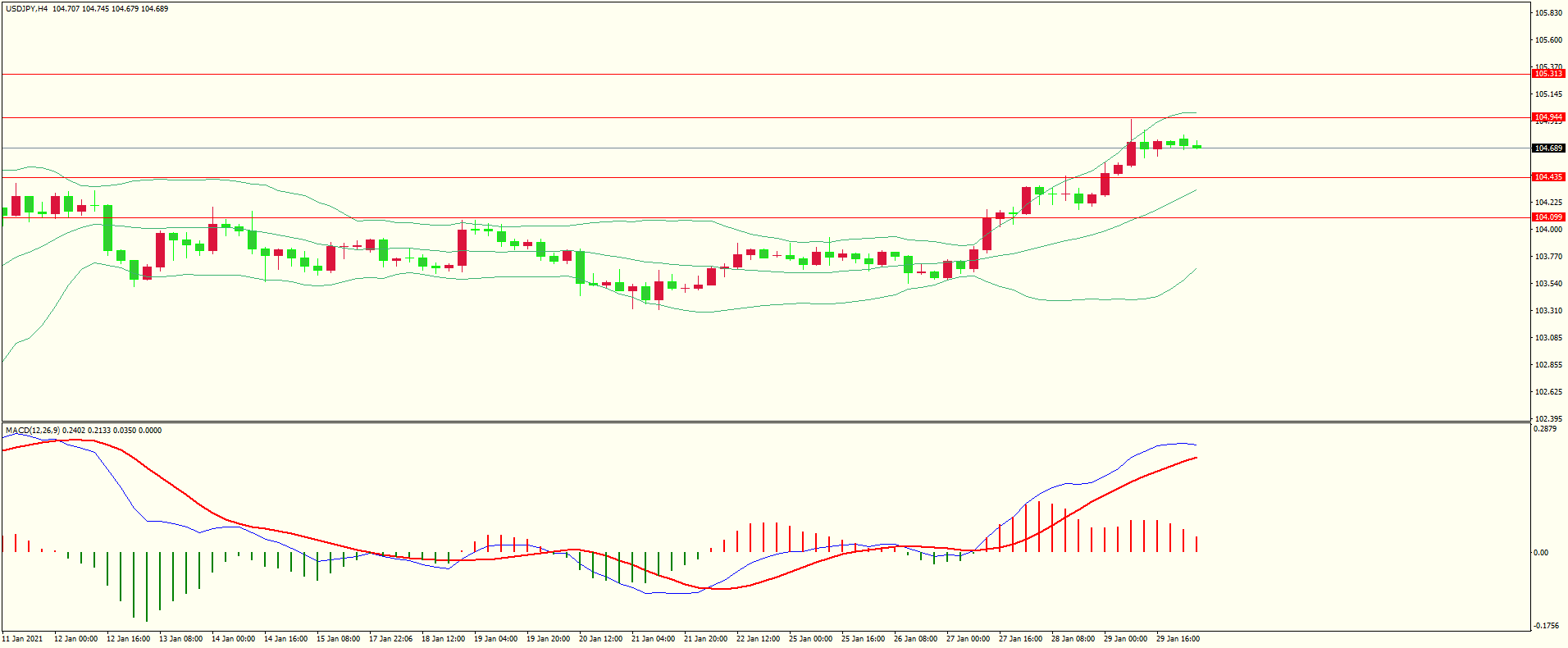
Task: Select the red horizontal line at 105.313
Action: click(x=738, y=74)
